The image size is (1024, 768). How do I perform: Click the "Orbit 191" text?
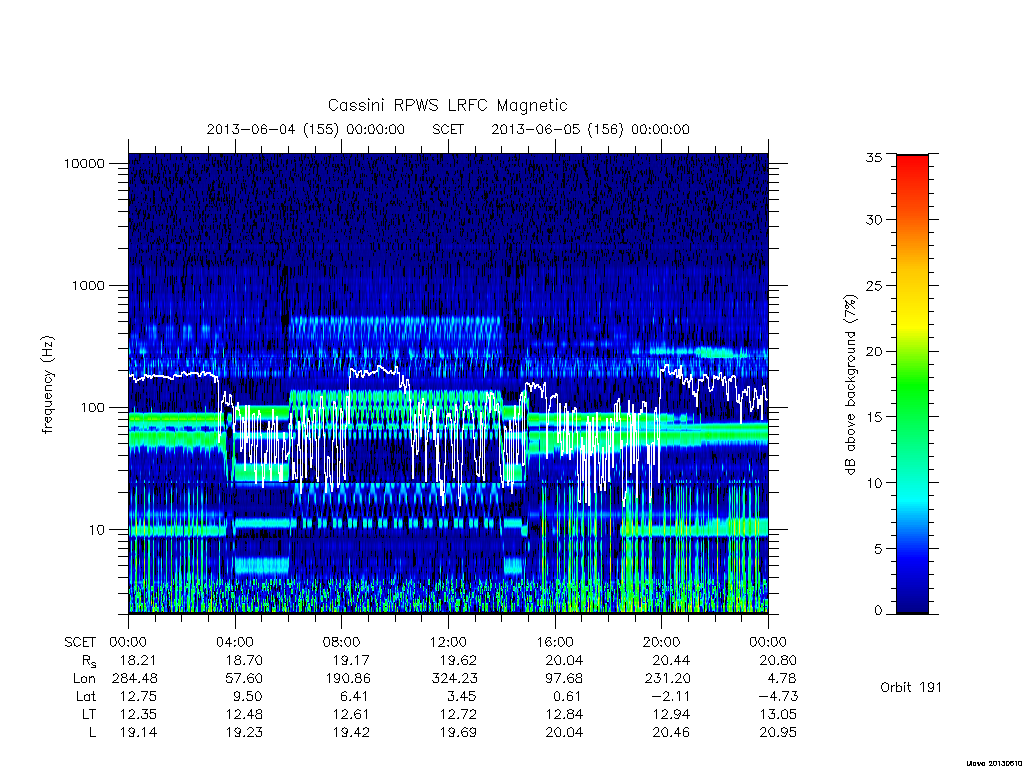[911, 687]
